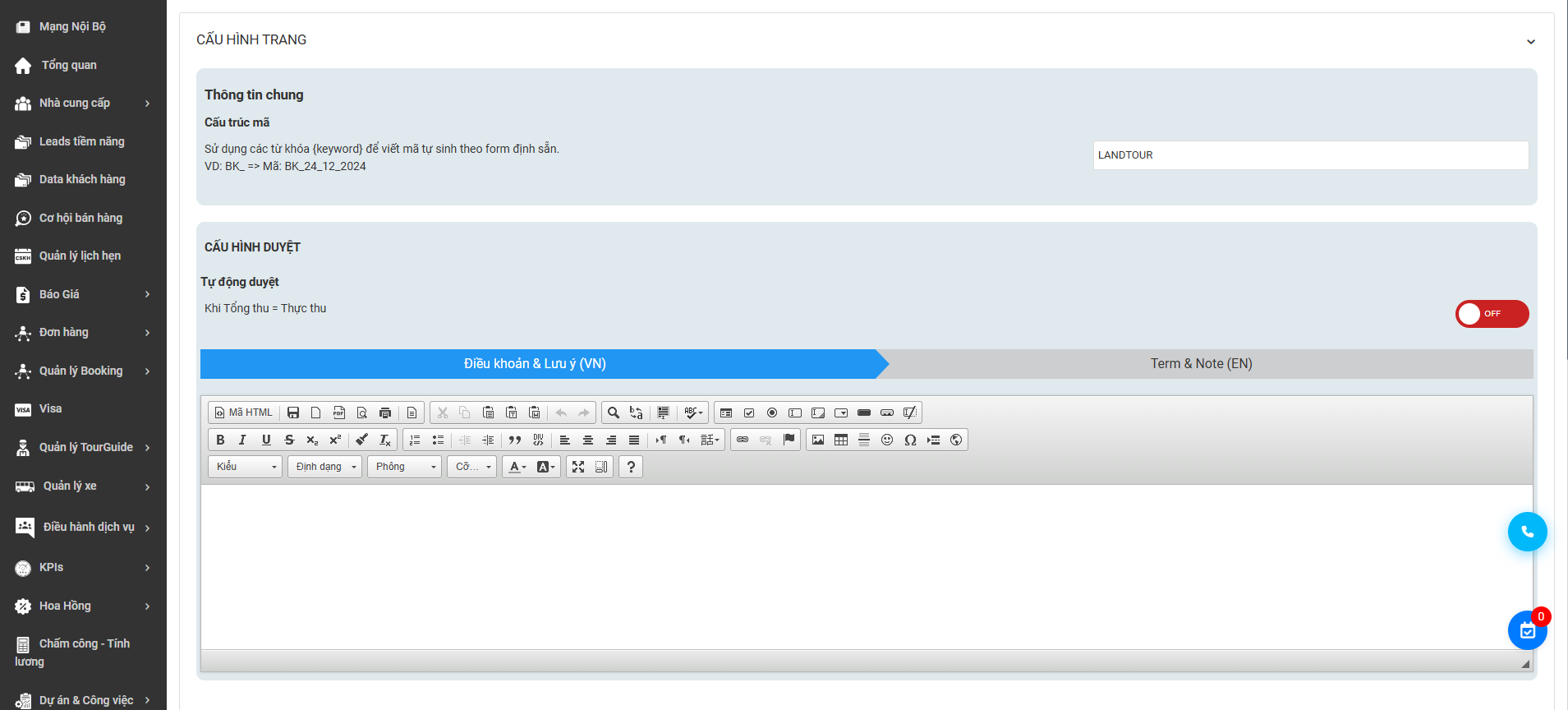Insert an image into the editor
This screenshot has height=710, width=1568.
click(x=818, y=440)
